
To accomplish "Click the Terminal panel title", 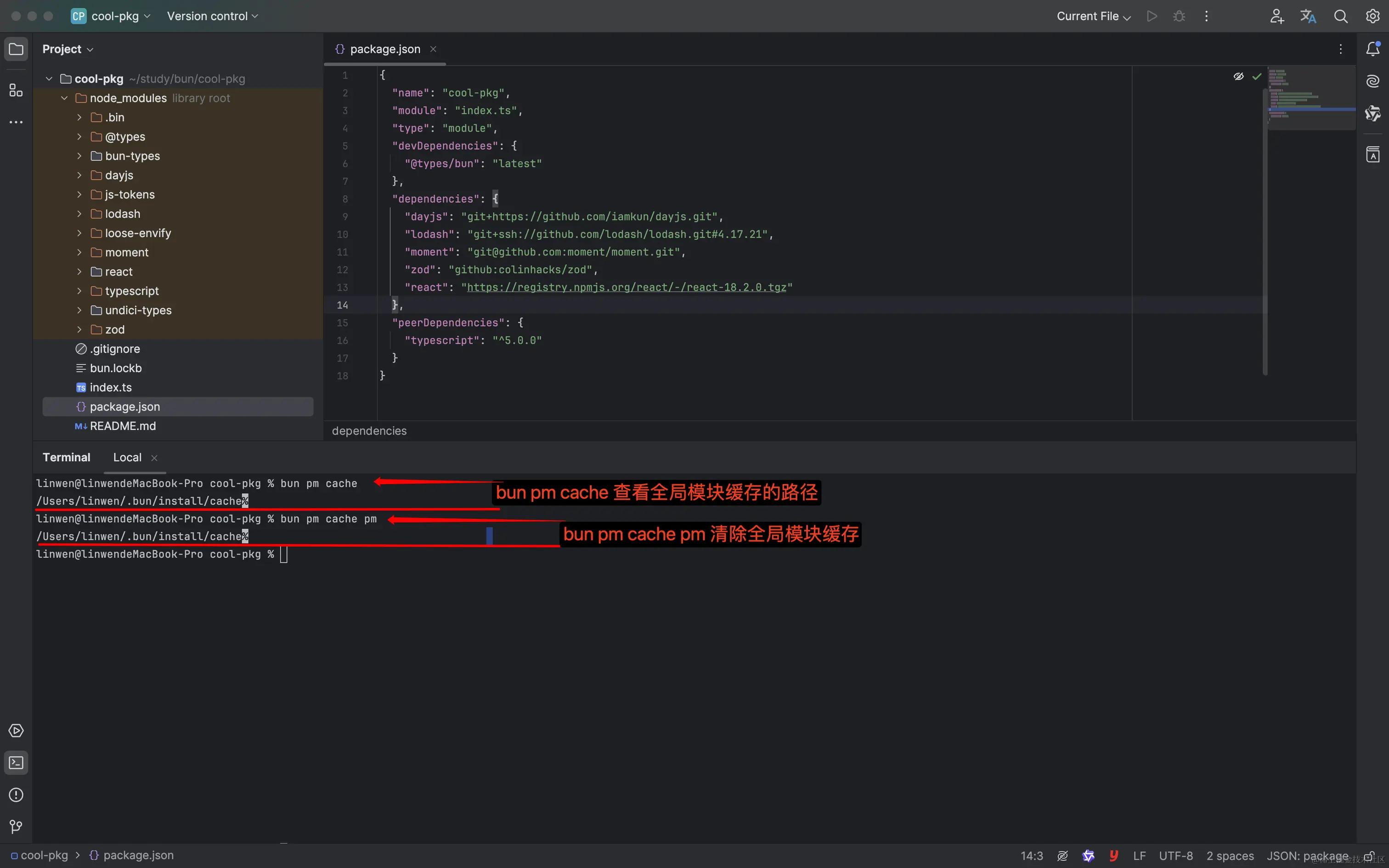I will tap(67, 457).
